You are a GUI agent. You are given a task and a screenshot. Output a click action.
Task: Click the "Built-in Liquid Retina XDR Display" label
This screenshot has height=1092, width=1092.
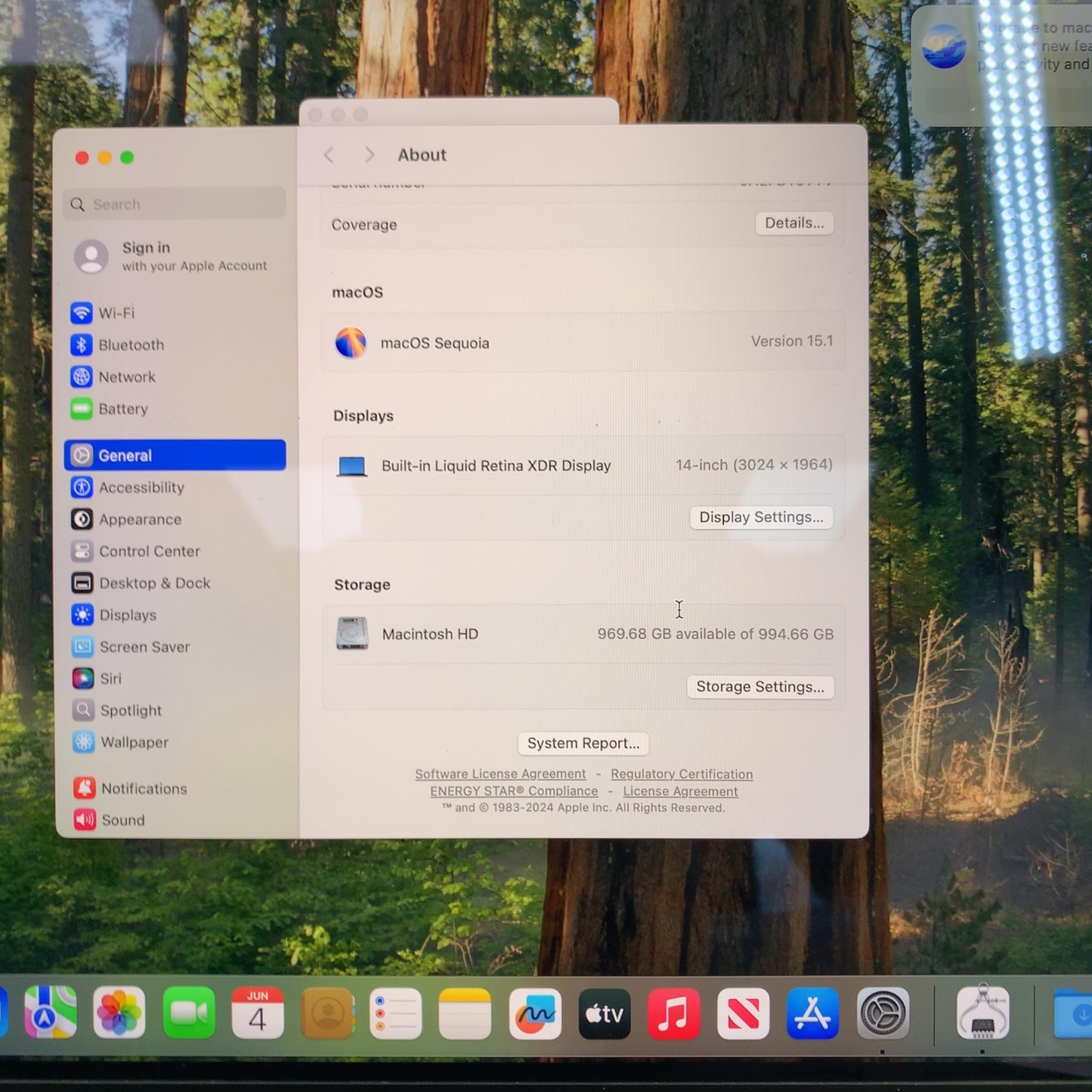[x=497, y=466]
